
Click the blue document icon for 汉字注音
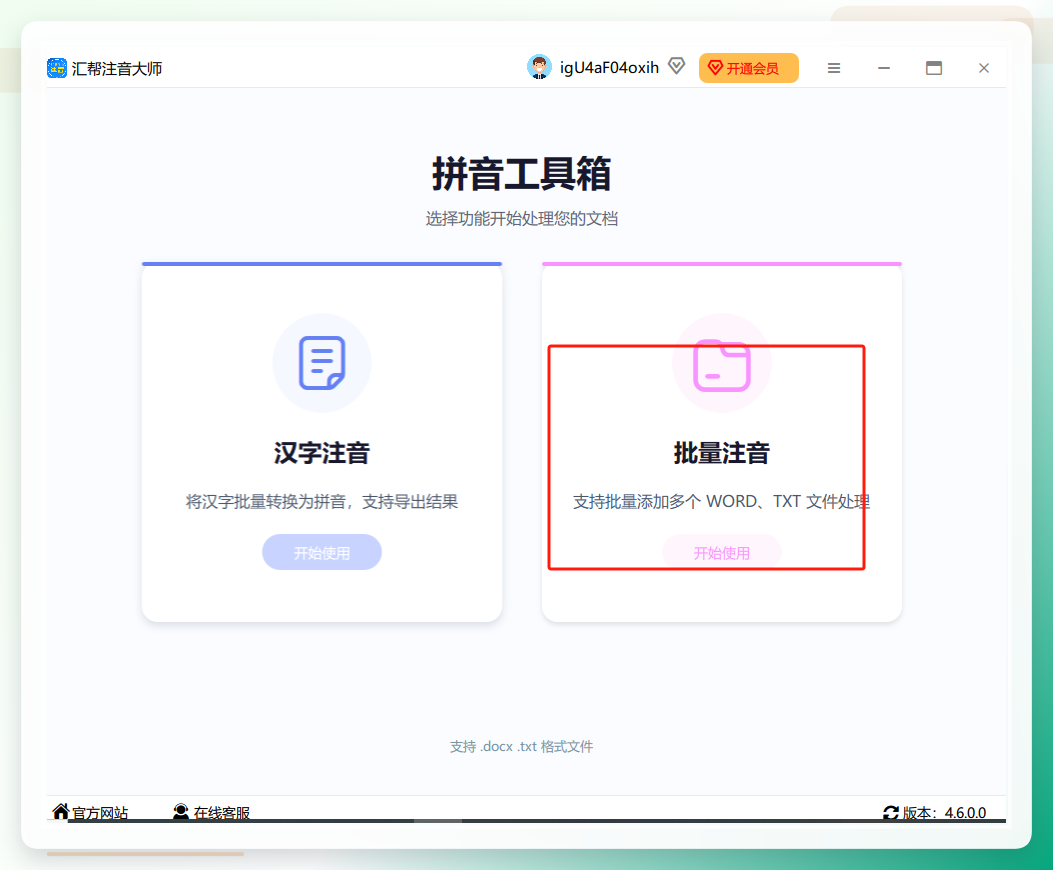pos(322,363)
